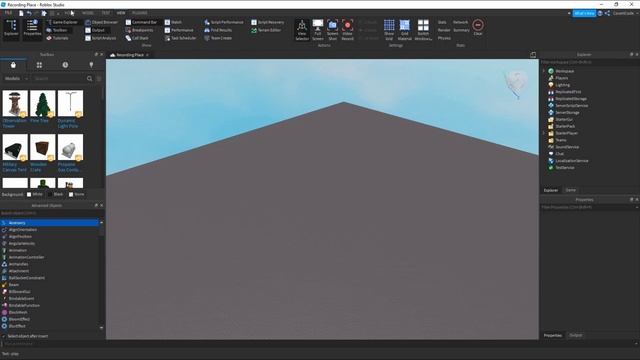640x360 pixels.
Task: Open the Find Results window
Action: click(218, 30)
